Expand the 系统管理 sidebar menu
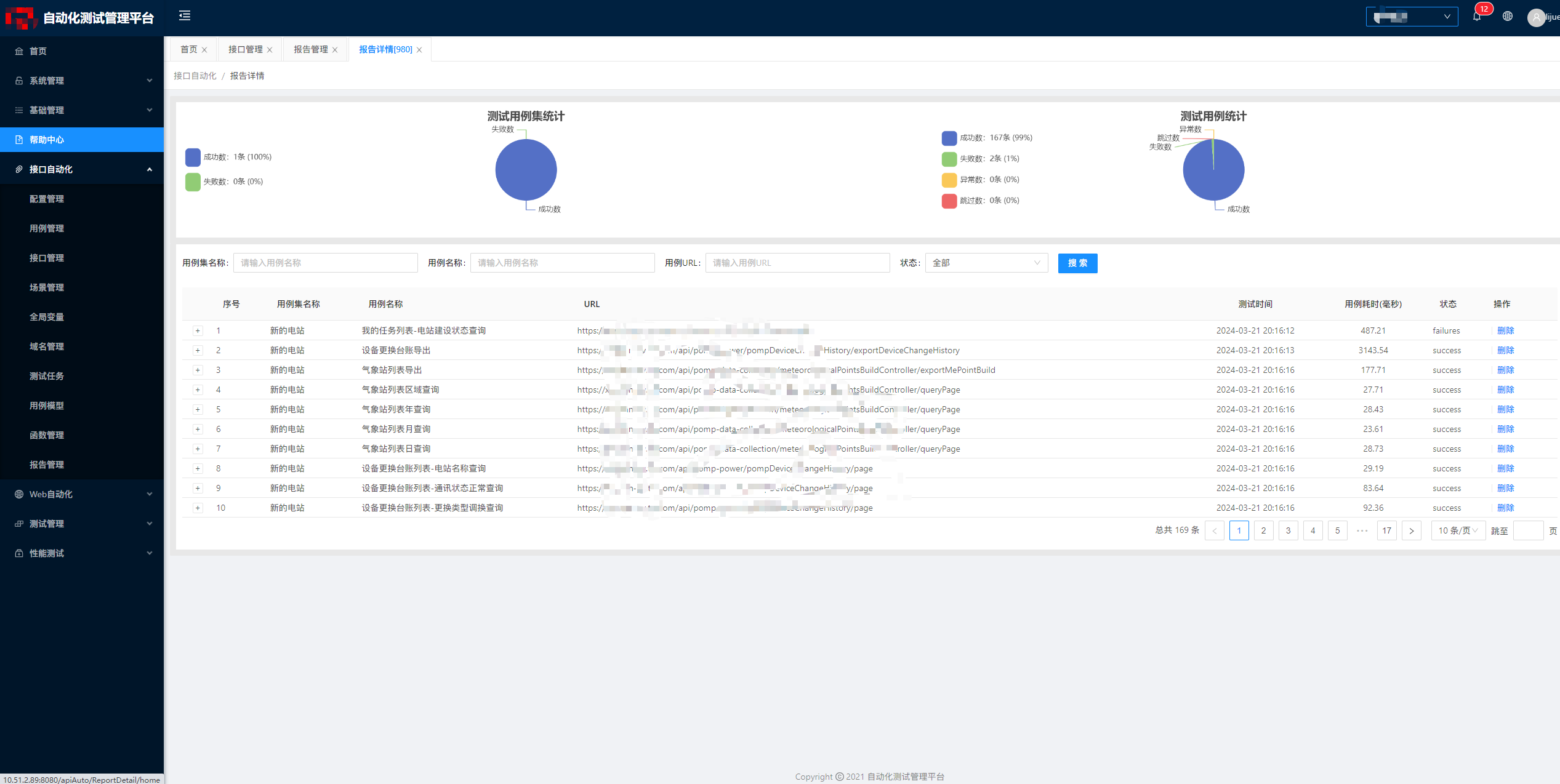 82,81
